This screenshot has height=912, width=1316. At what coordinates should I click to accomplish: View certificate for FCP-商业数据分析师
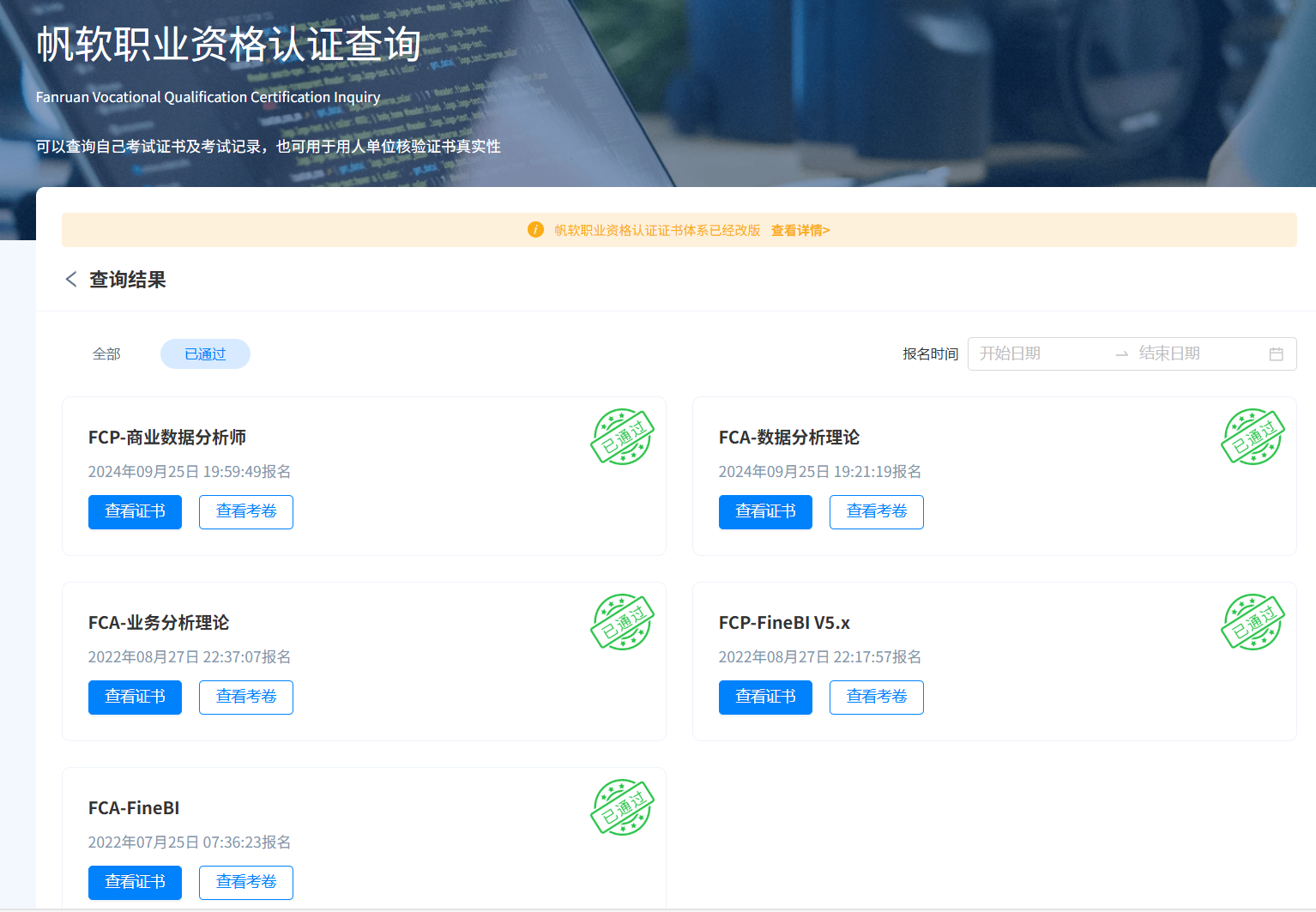click(135, 512)
